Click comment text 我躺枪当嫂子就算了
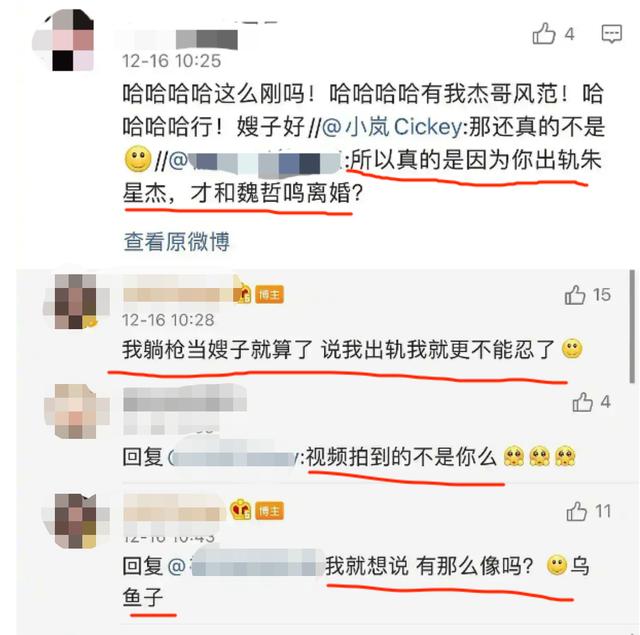 [x=217, y=350]
